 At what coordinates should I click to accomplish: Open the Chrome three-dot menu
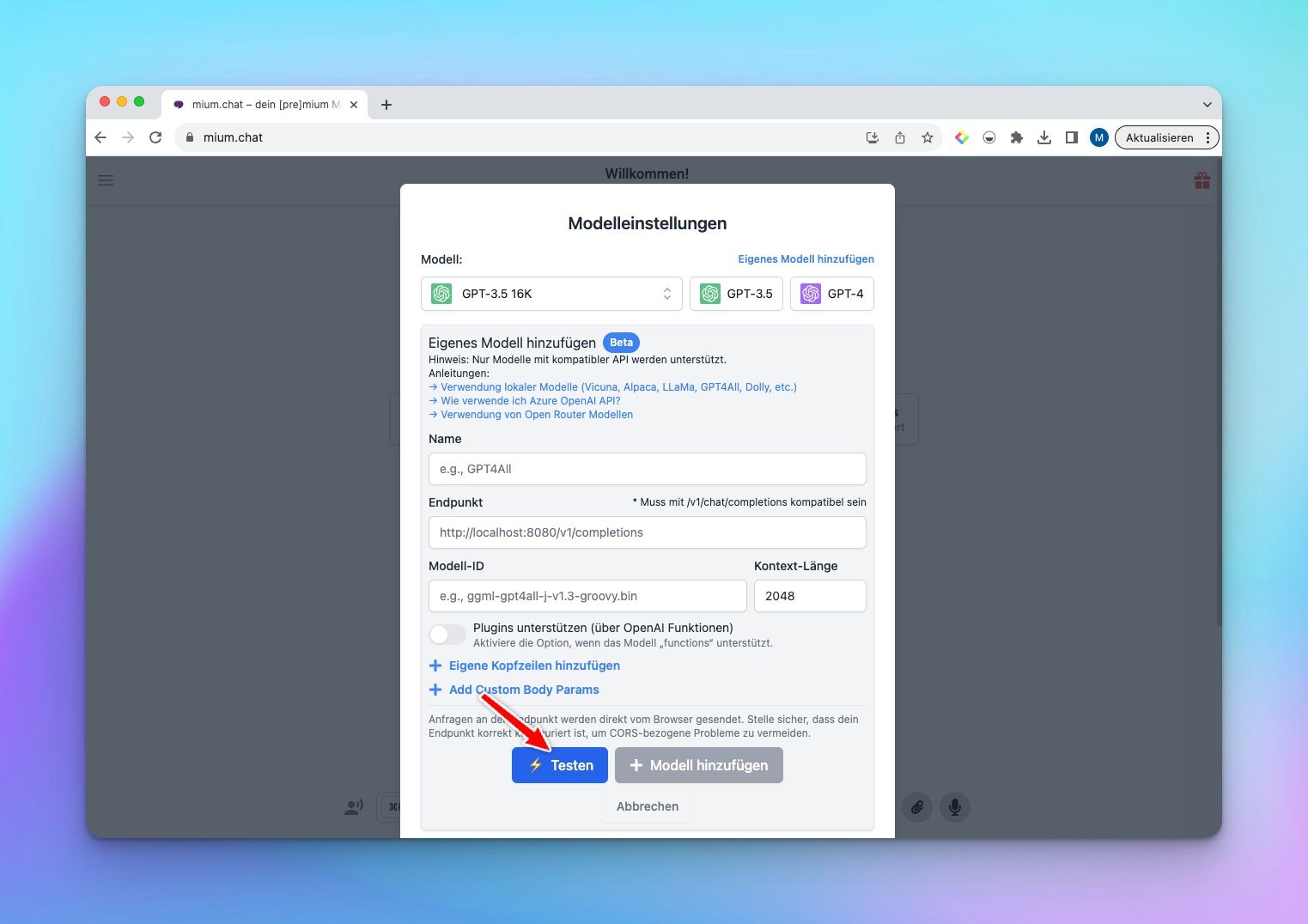pyautogui.click(x=1208, y=137)
